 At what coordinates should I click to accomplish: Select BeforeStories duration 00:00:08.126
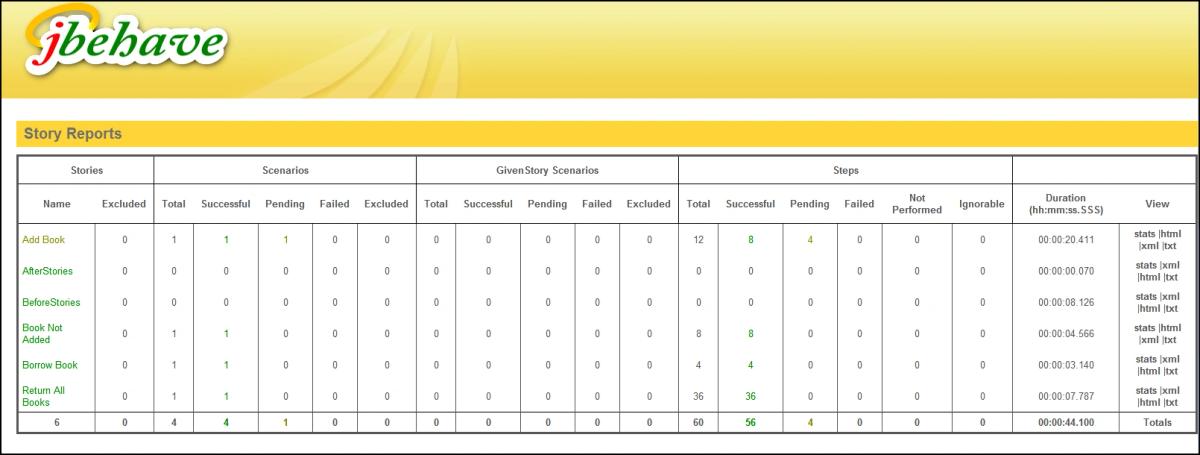click(1066, 302)
